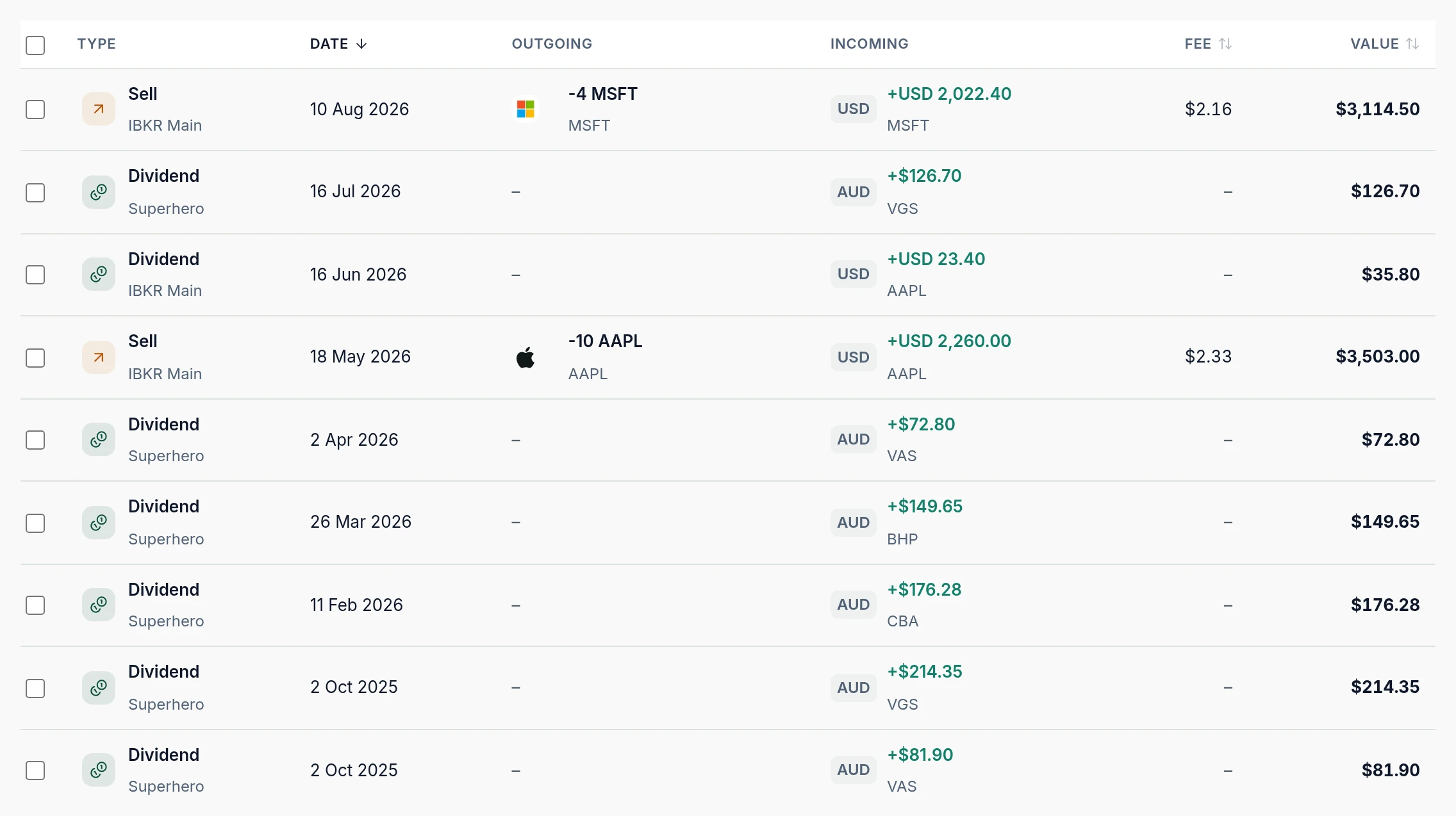Image resolution: width=1456 pixels, height=816 pixels.
Task: Click AUD badge on CBA row
Action: pos(854,605)
